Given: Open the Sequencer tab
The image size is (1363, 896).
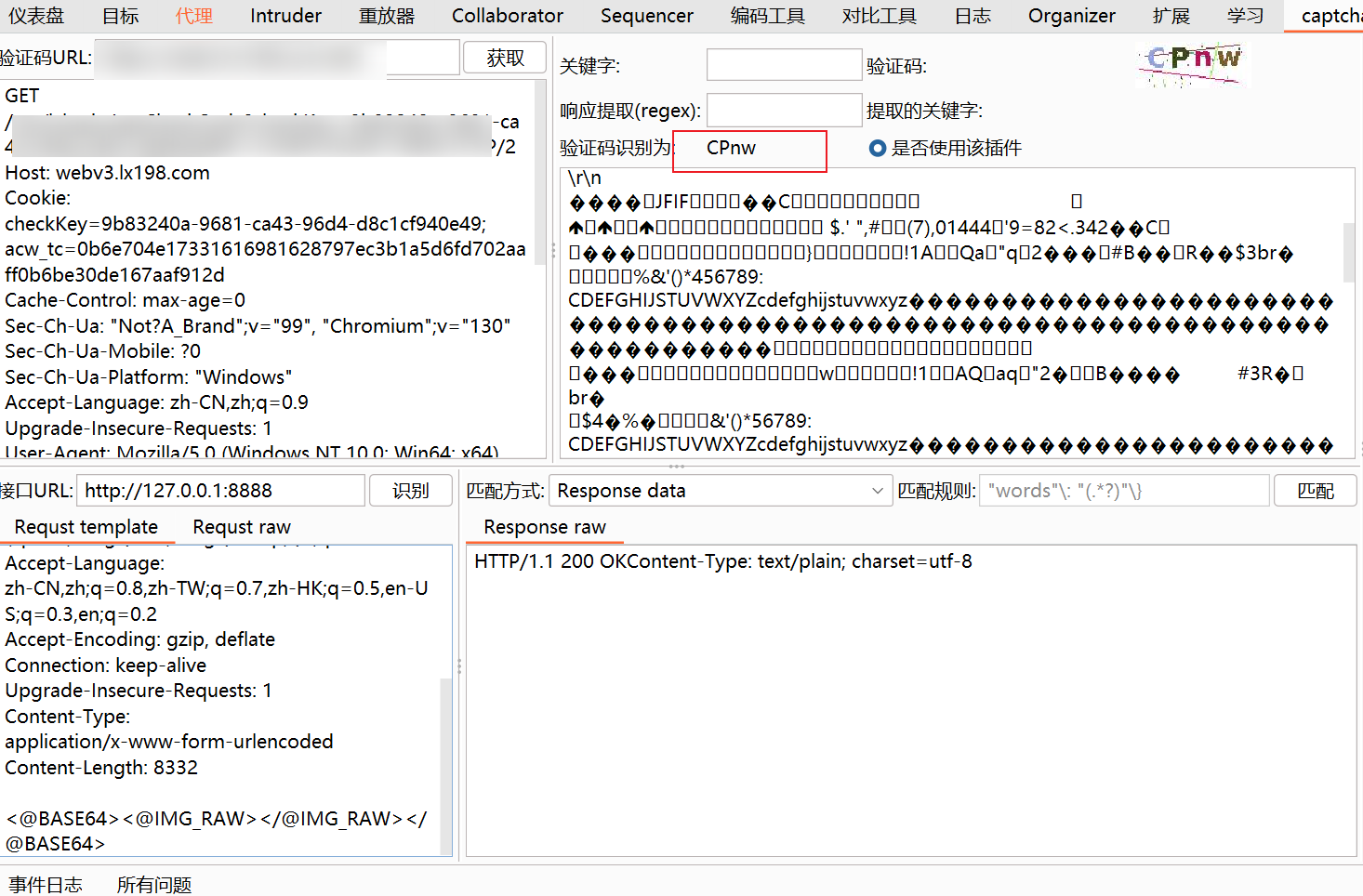Looking at the screenshot, I should click(646, 16).
